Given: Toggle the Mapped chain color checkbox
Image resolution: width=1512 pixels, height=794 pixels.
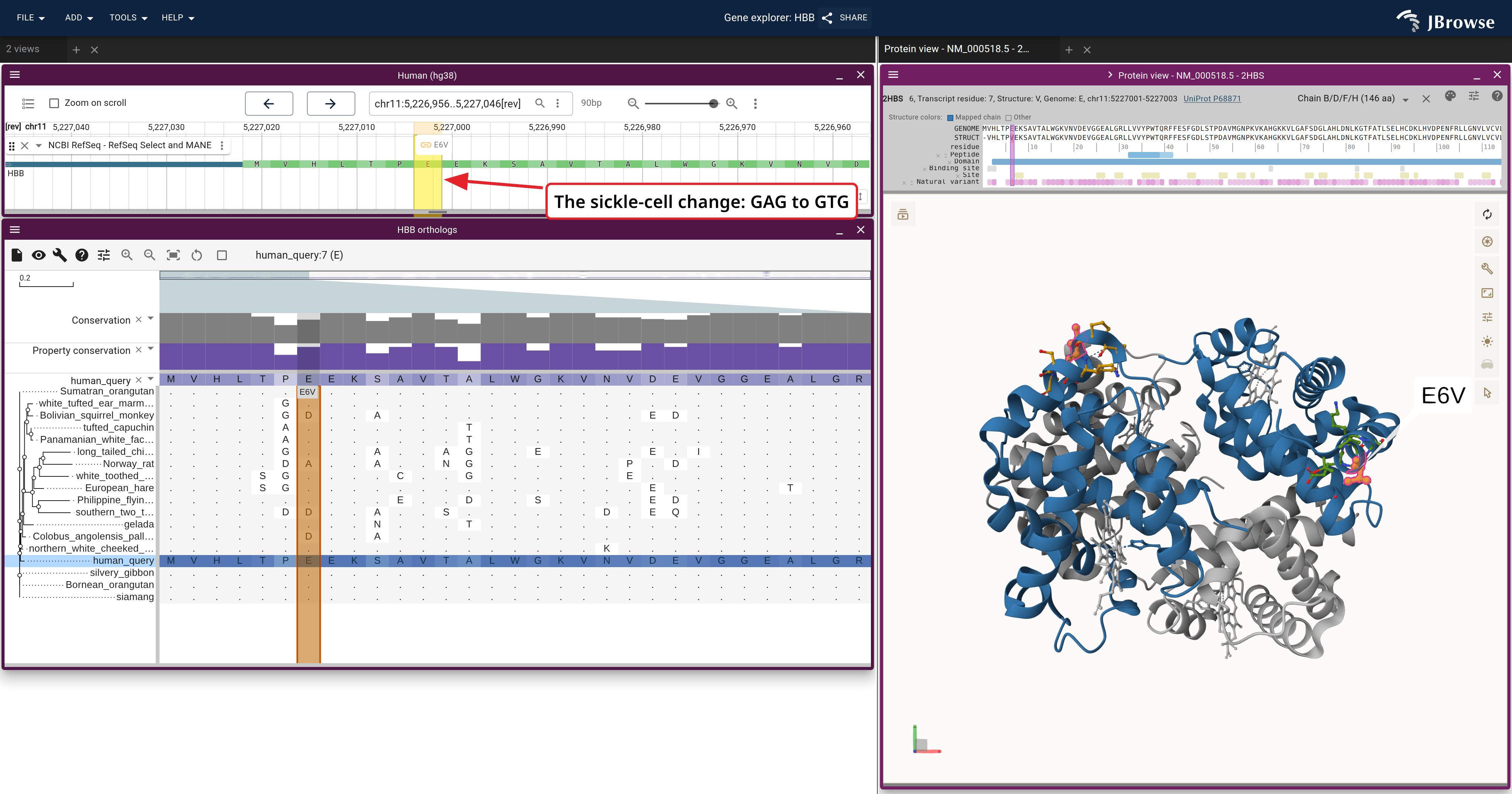Looking at the screenshot, I should 950,118.
